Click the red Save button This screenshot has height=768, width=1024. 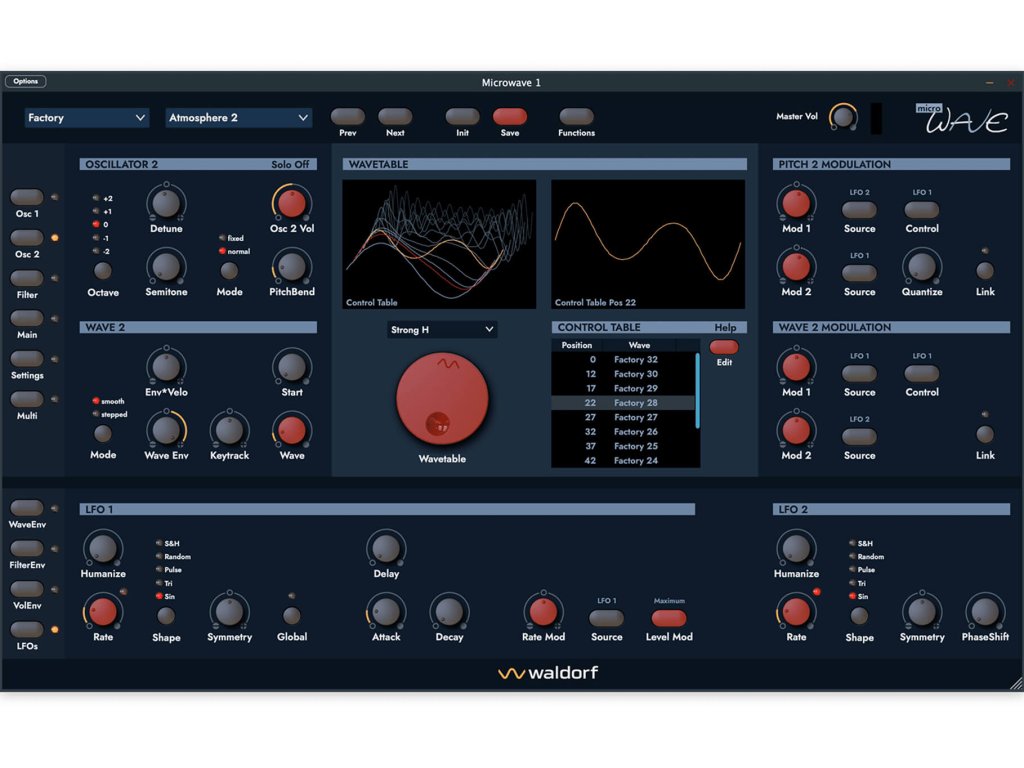pyautogui.click(x=509, y=117)
